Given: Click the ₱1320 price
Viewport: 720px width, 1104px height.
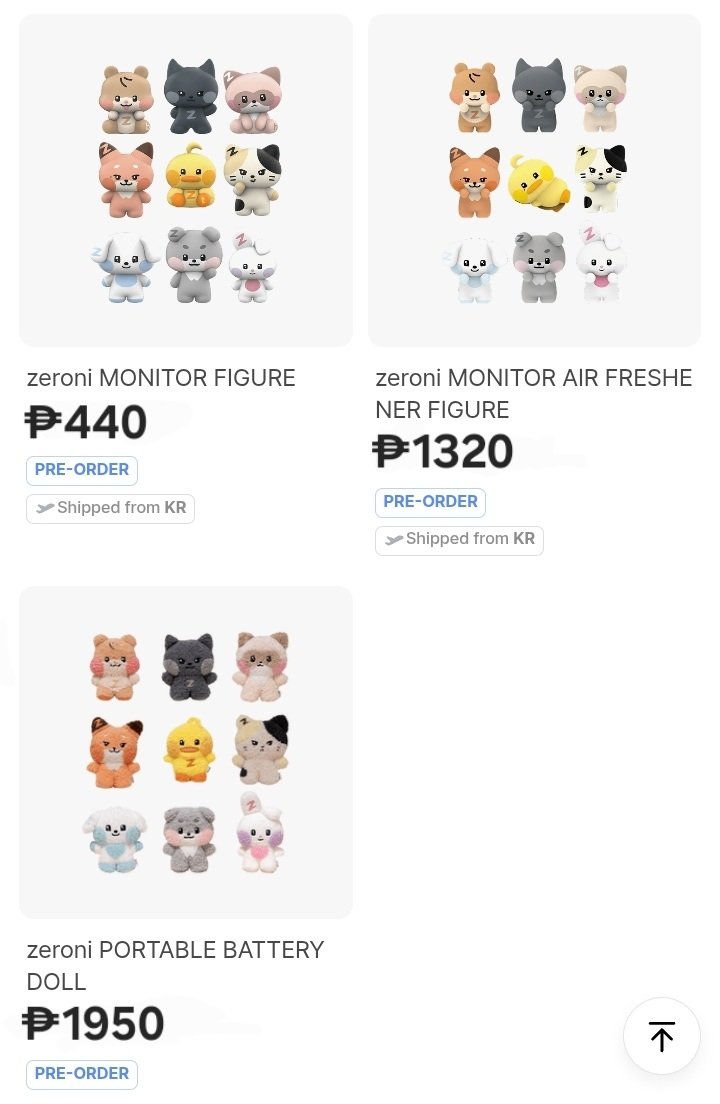Looking at the screenshot, I should coord(443,452).
